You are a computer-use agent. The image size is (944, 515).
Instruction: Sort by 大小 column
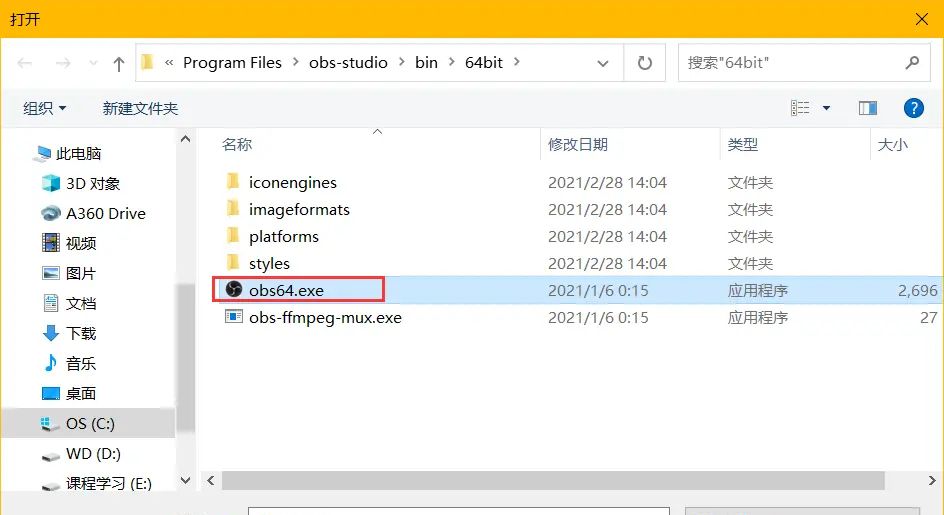click(x=893, y=145)
